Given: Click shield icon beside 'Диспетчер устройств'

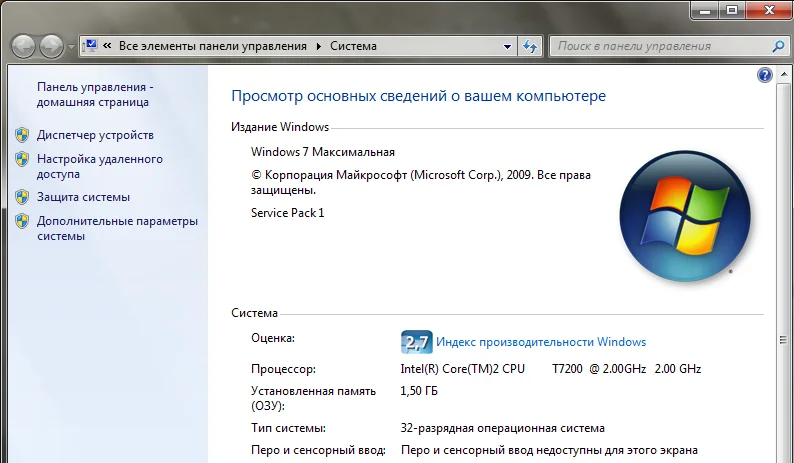Looking at the screenshot, I should coord(22,135).
